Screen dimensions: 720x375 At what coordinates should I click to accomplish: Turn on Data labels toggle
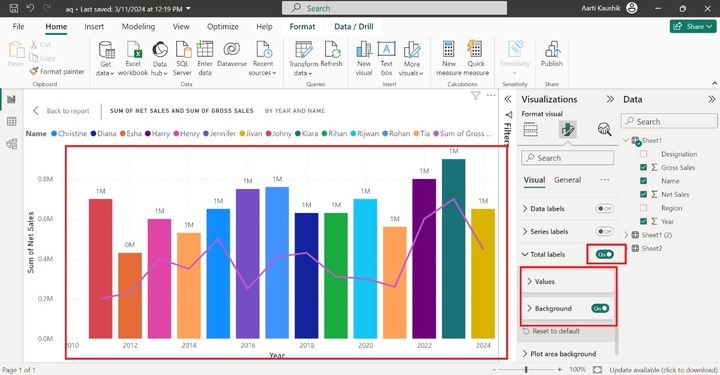click(x=604, y=208)
